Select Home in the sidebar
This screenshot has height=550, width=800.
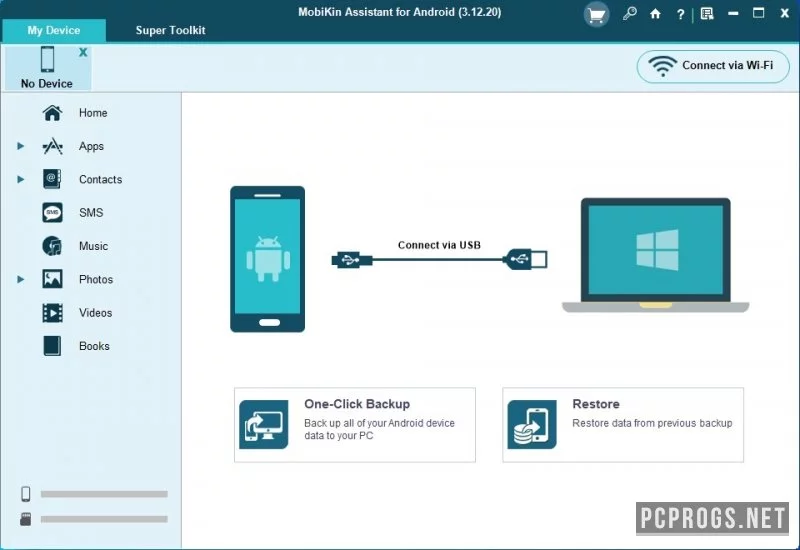coord(91,113)
